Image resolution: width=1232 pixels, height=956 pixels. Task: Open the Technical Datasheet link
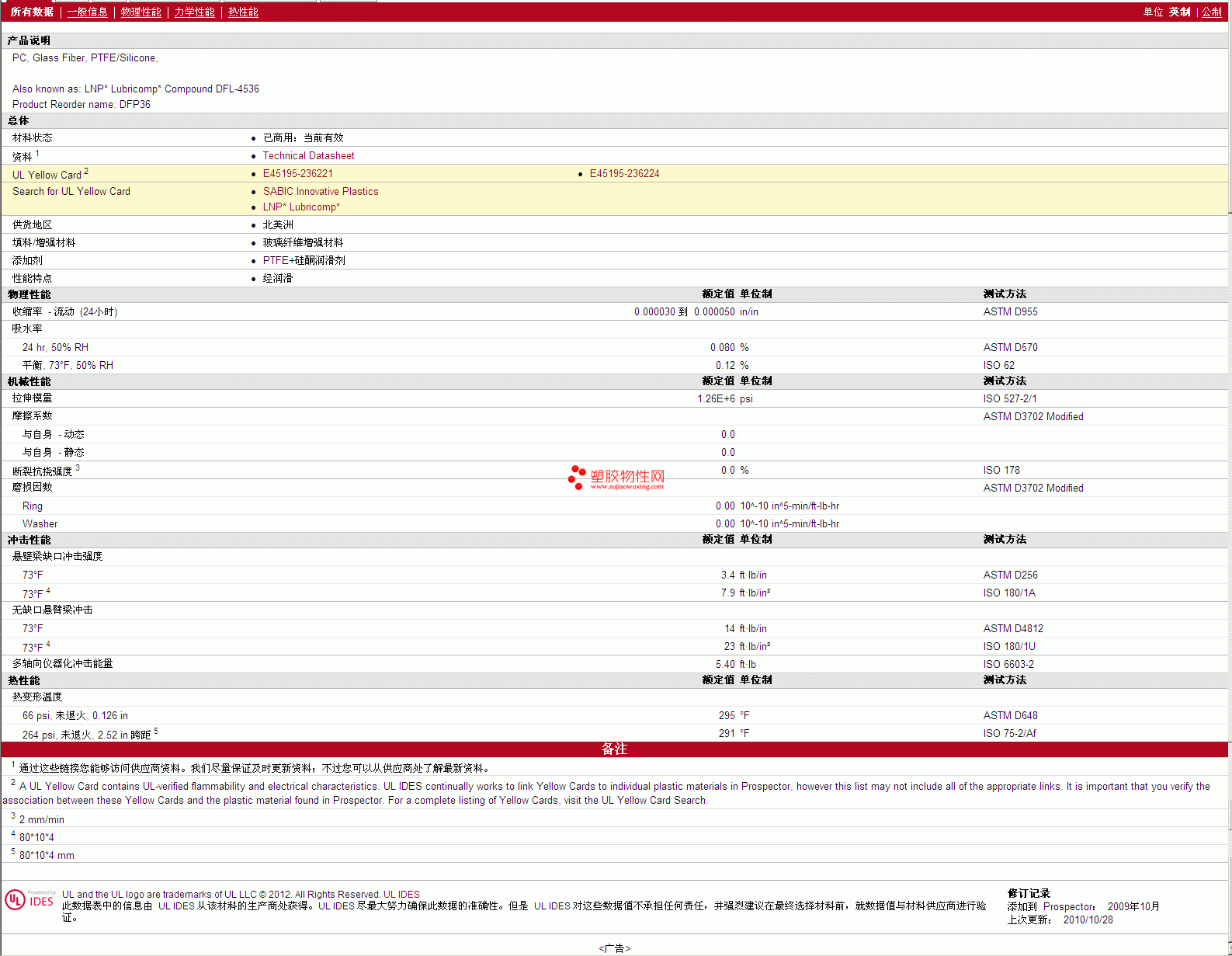coord(308,156)
